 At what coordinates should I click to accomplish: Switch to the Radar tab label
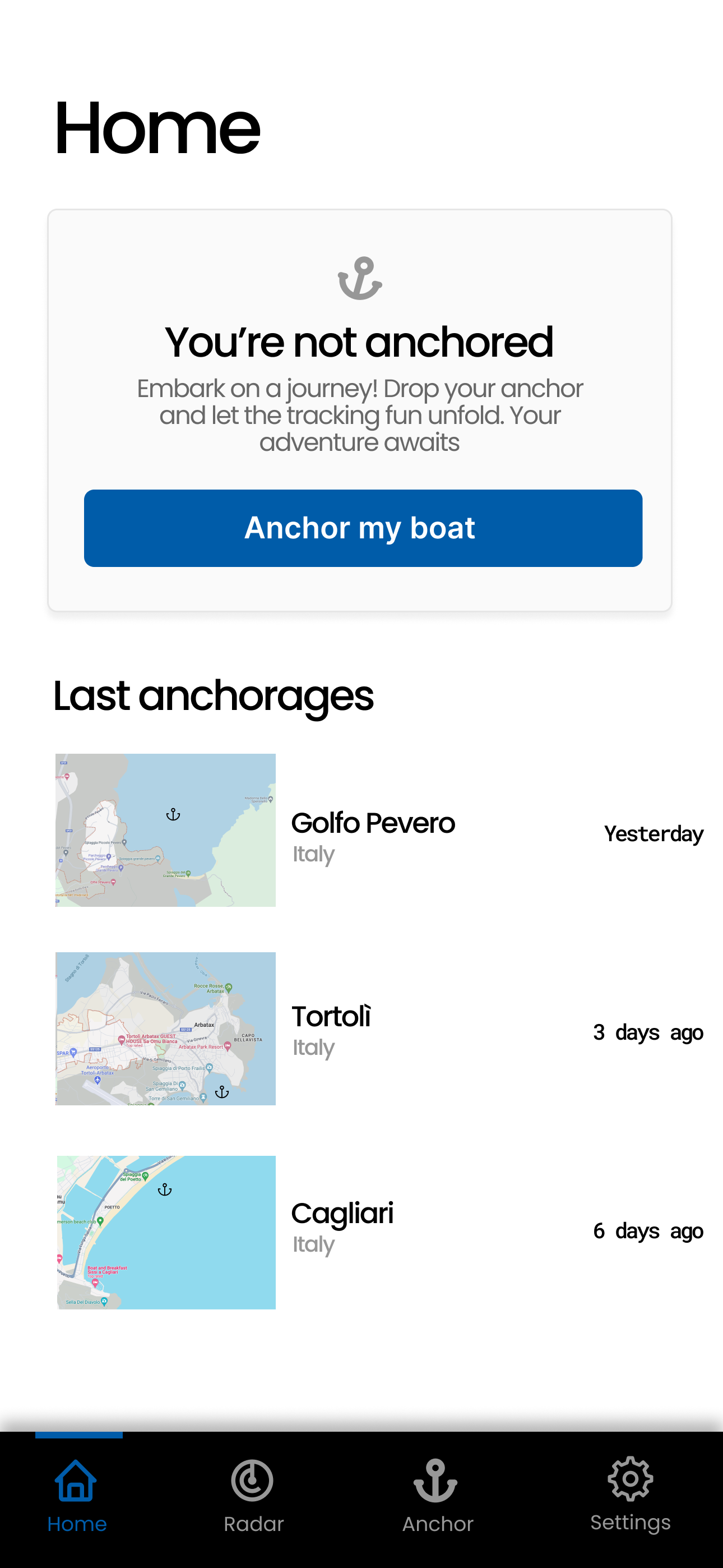pyautogui.click(x=254, y=1524)
